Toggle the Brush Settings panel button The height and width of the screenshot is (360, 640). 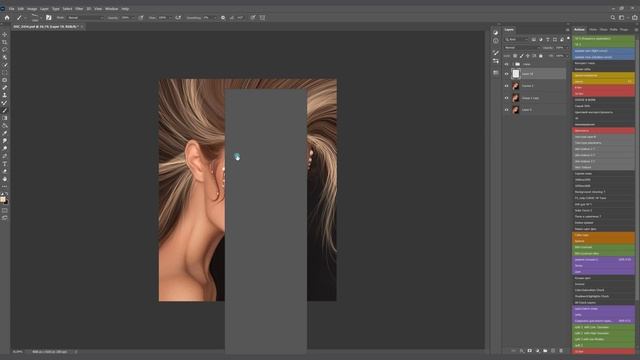(x=49, y=18)
